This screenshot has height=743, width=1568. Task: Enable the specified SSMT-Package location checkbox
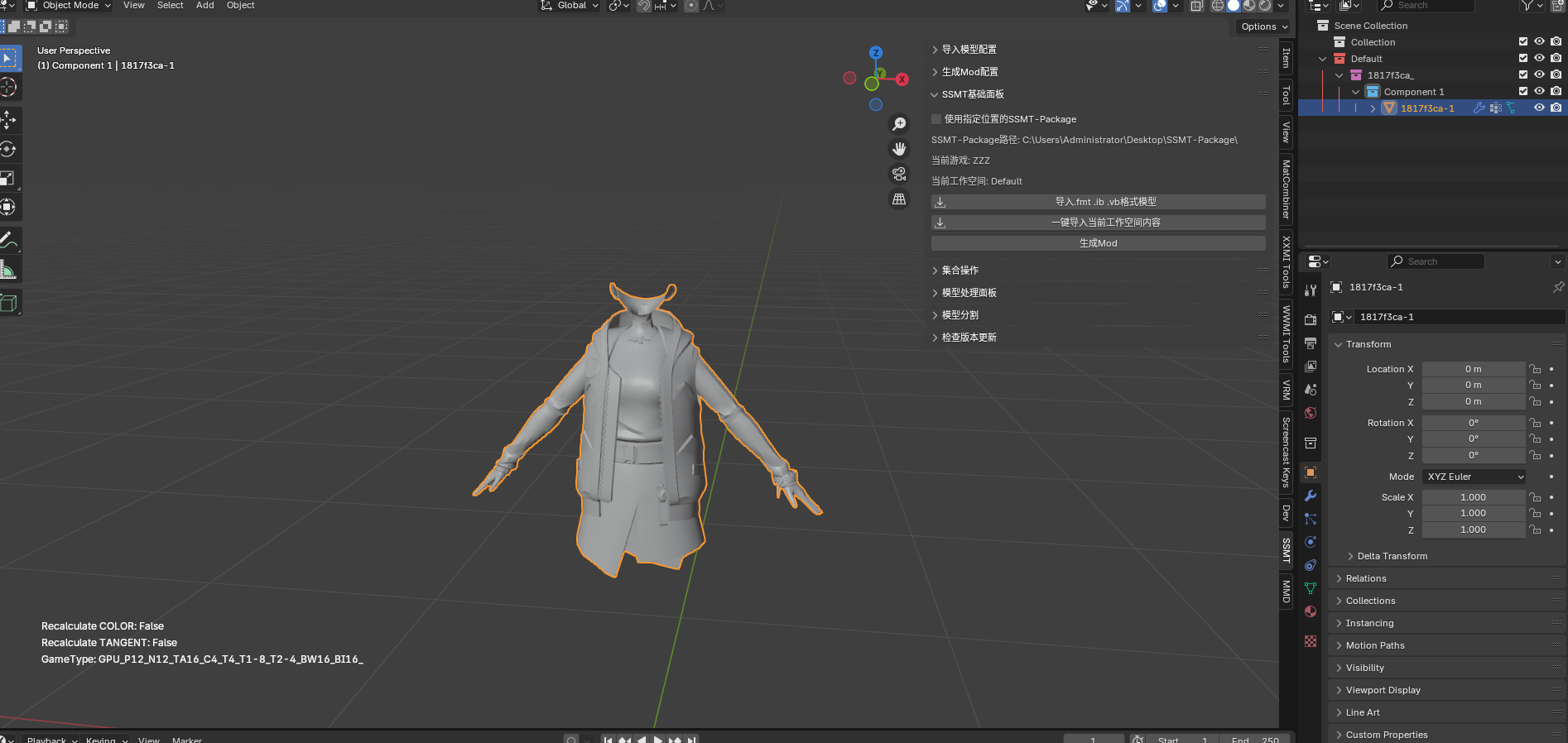(x=936, y=119)
